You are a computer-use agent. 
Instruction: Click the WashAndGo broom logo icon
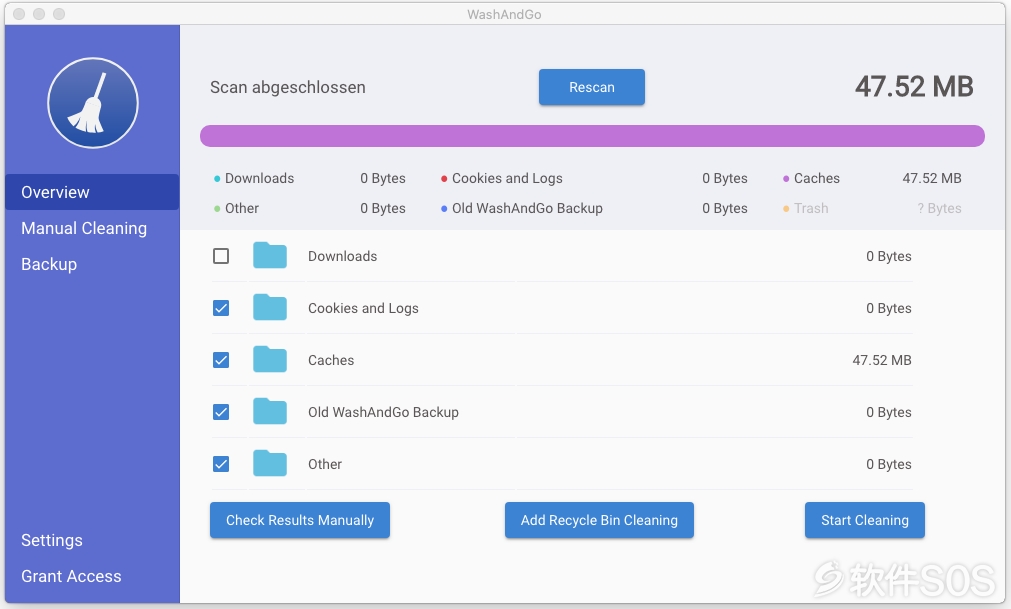pyautogui.click(x=93, y=103)
